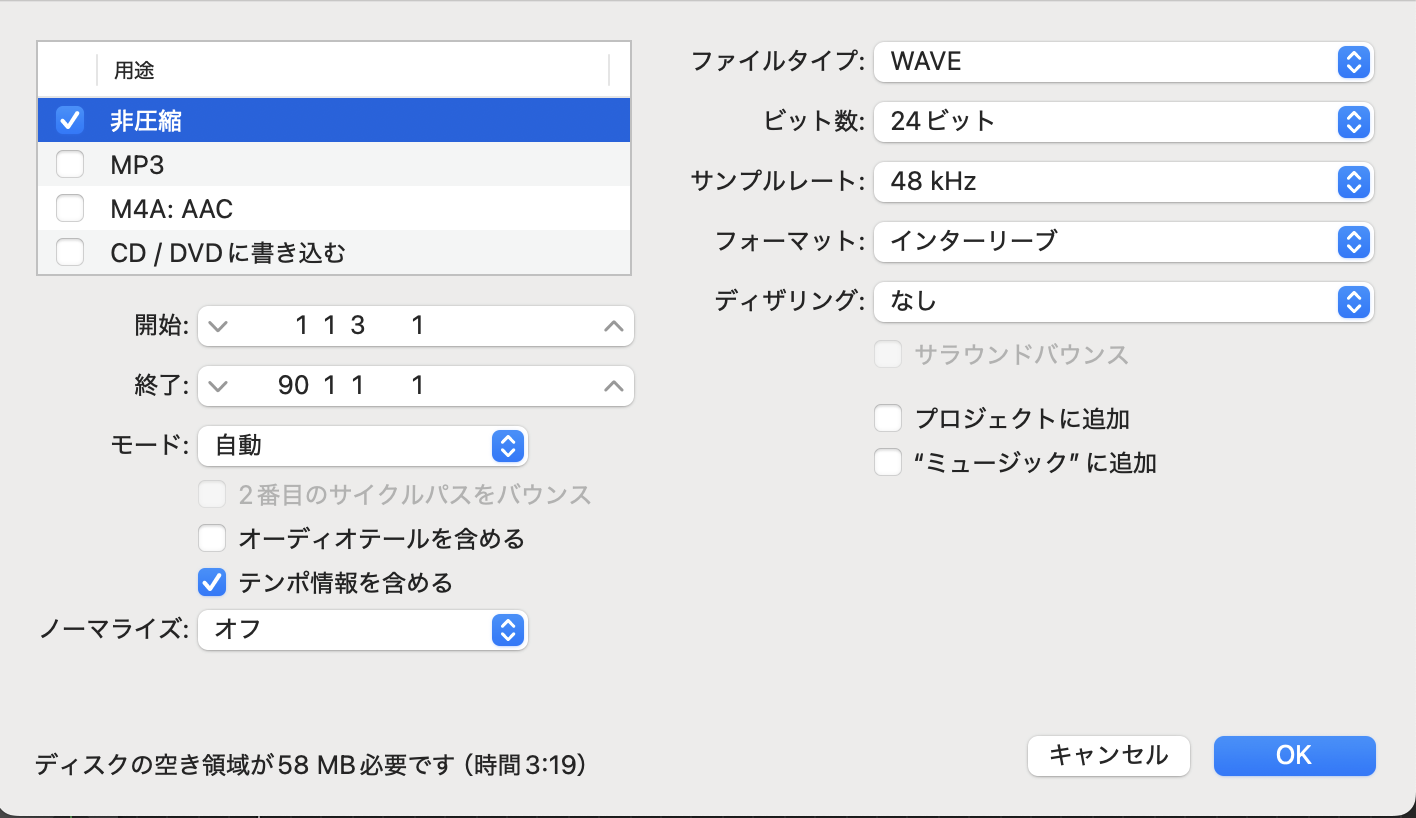Open the ノーマライズ dropdown showing オフ
The width and height of the screenshot is (1416, 818).
[x=363, y=629]
